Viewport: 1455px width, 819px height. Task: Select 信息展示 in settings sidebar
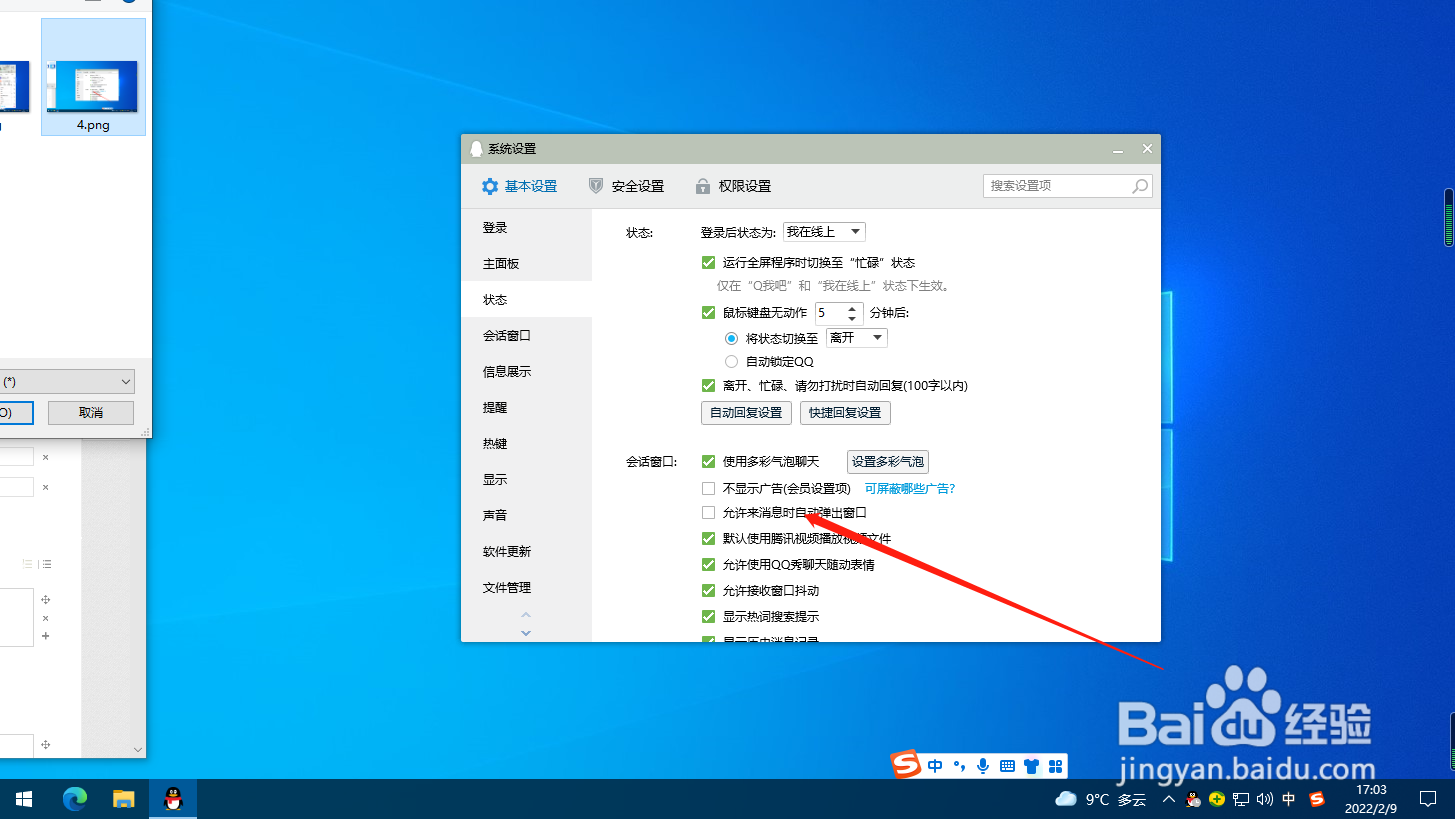(x=526, y=372)
